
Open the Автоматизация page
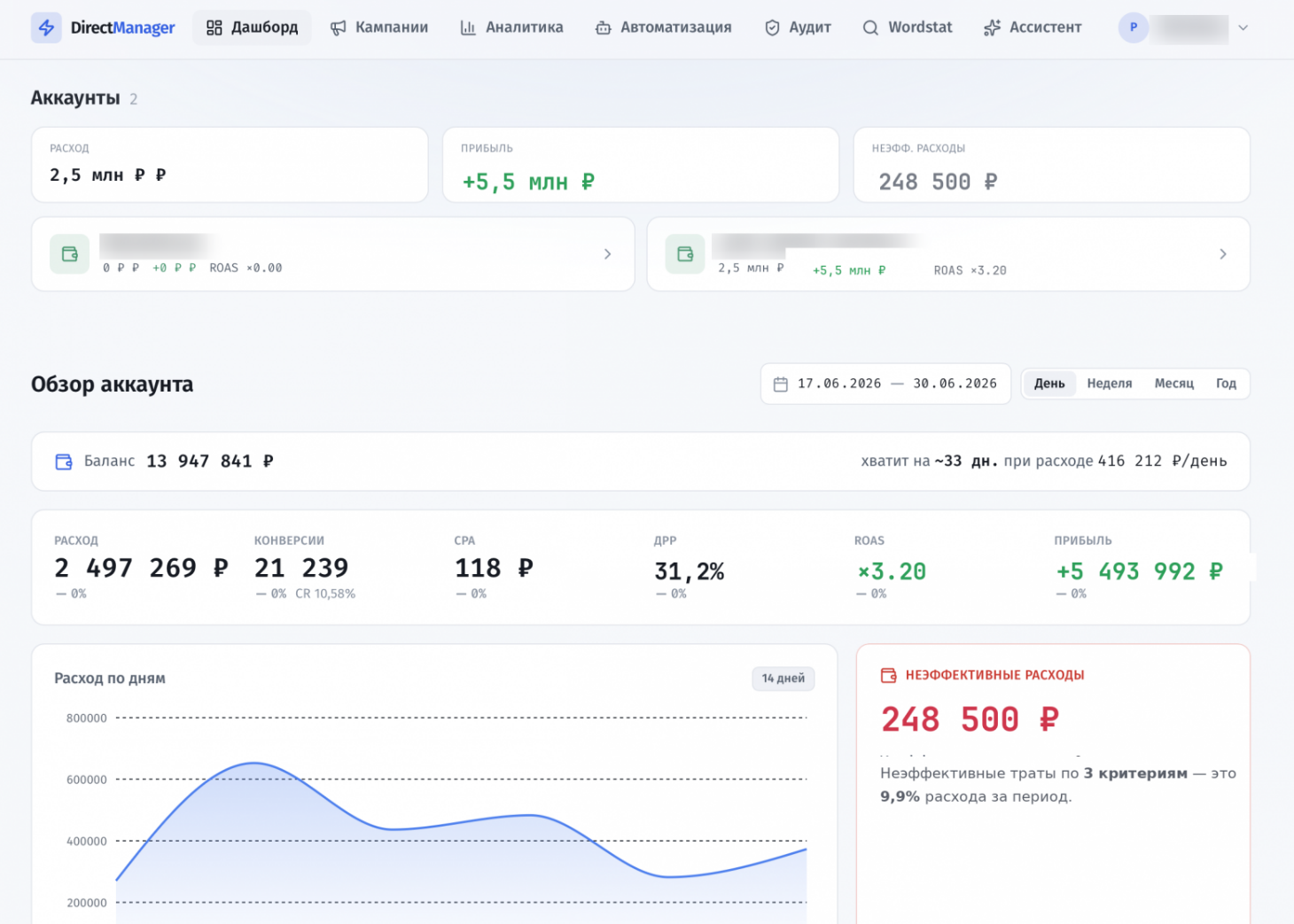[663, 27]
